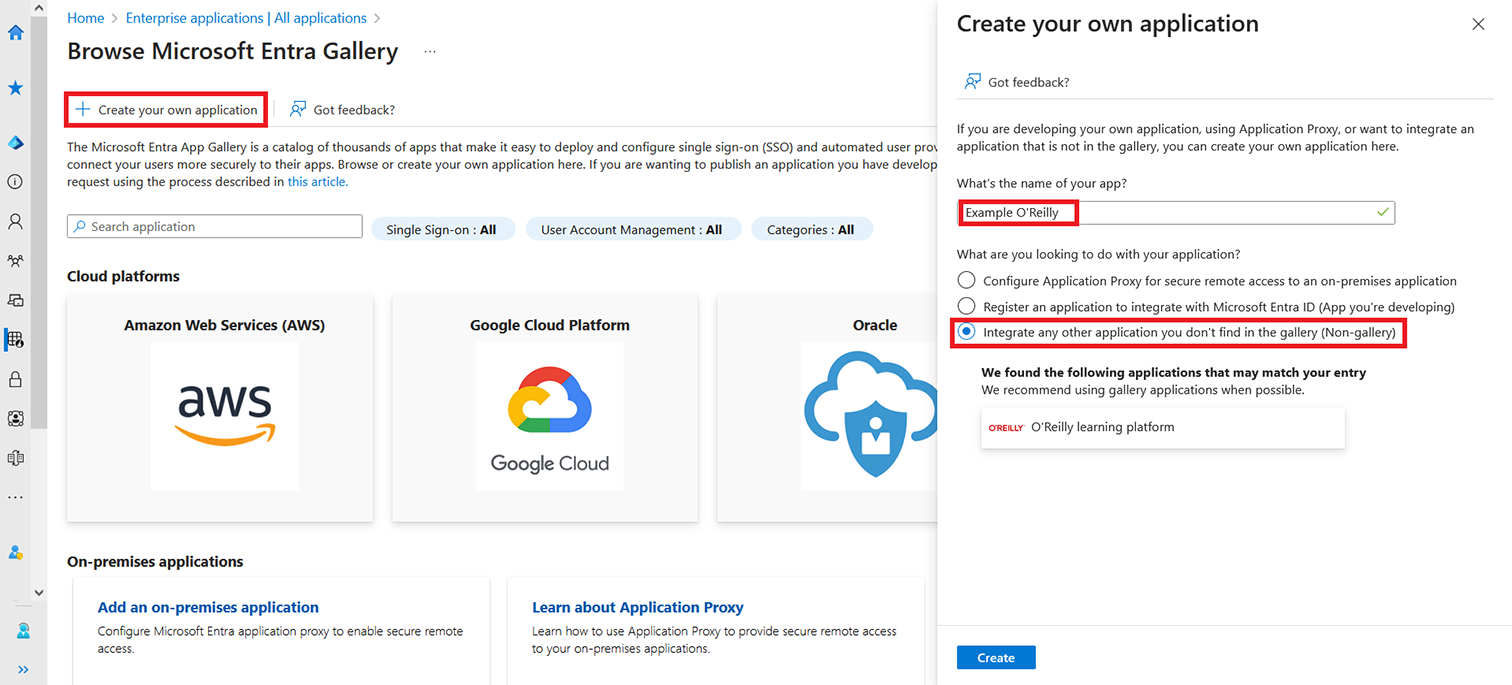The height and width of the screenshot is (685, 1512).
Task: Click the Cloud platforms section heading
Action: [x=123, y=276]
